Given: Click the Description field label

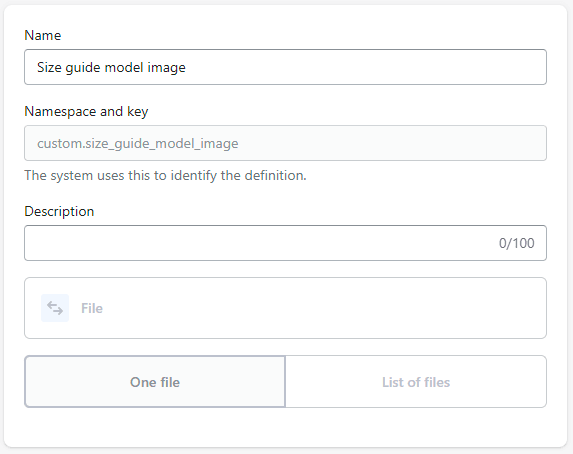Looking at the screenshot, I should pos(59,211).
